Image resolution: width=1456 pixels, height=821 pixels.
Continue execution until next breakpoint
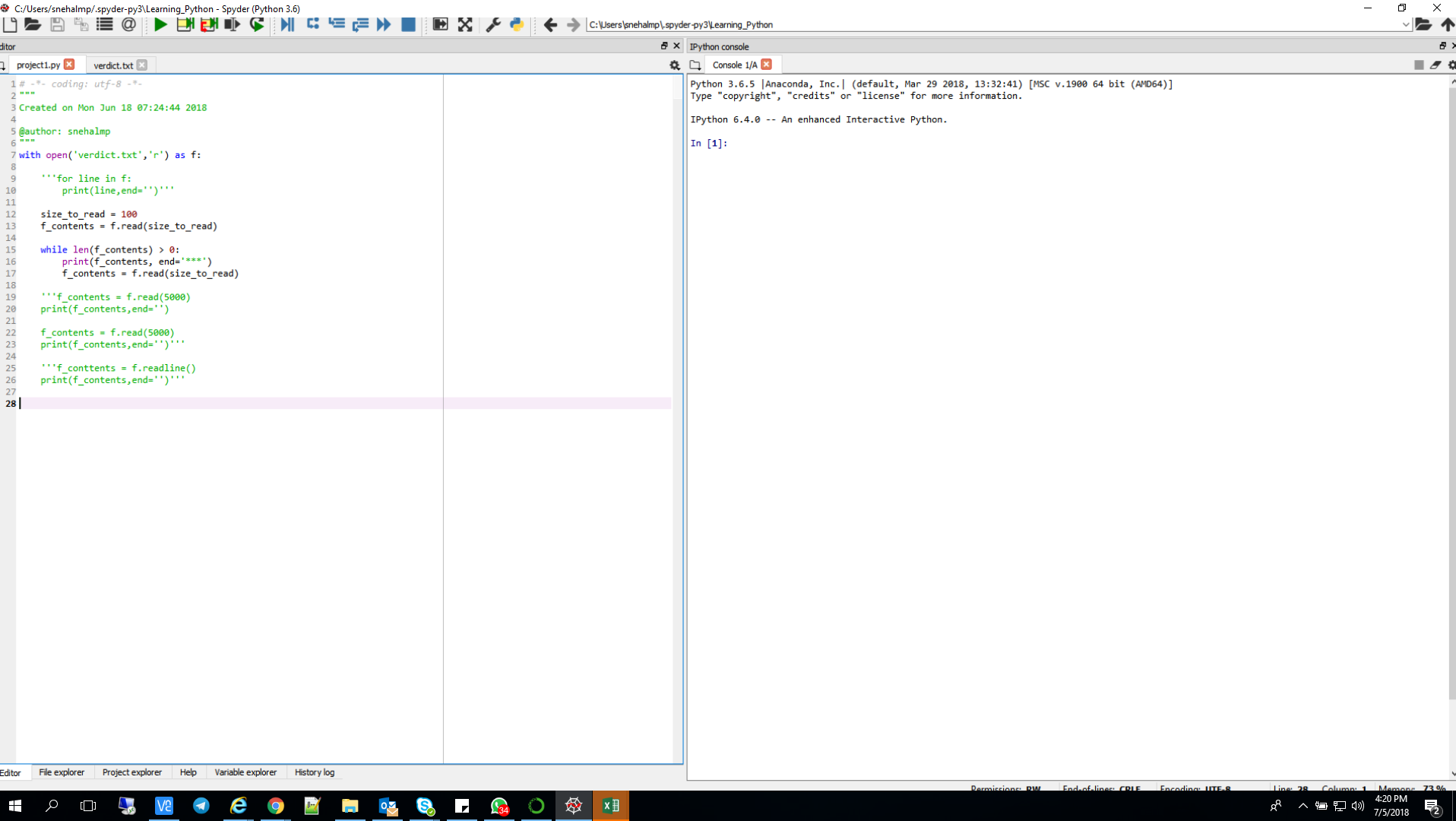383,24
